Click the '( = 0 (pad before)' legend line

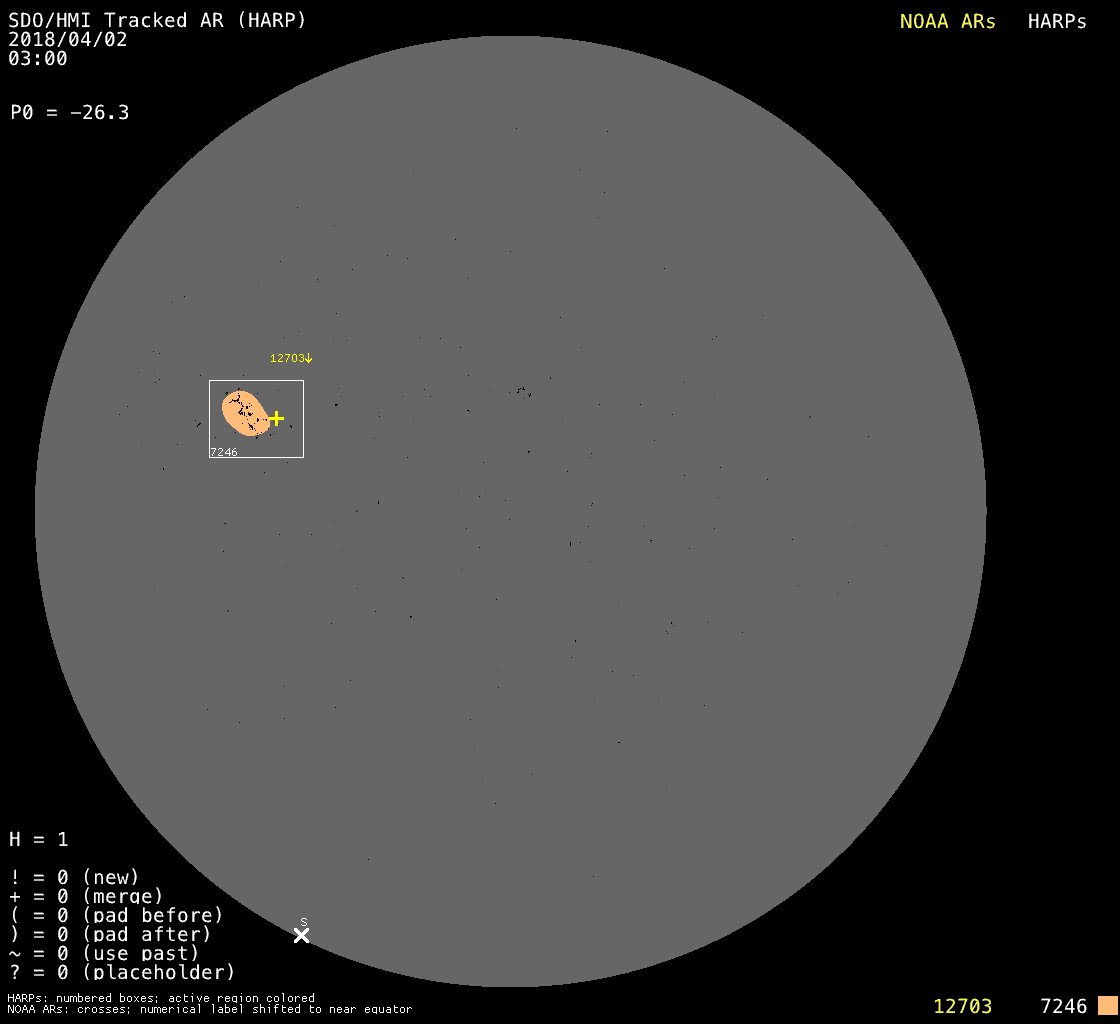point(116,915)
